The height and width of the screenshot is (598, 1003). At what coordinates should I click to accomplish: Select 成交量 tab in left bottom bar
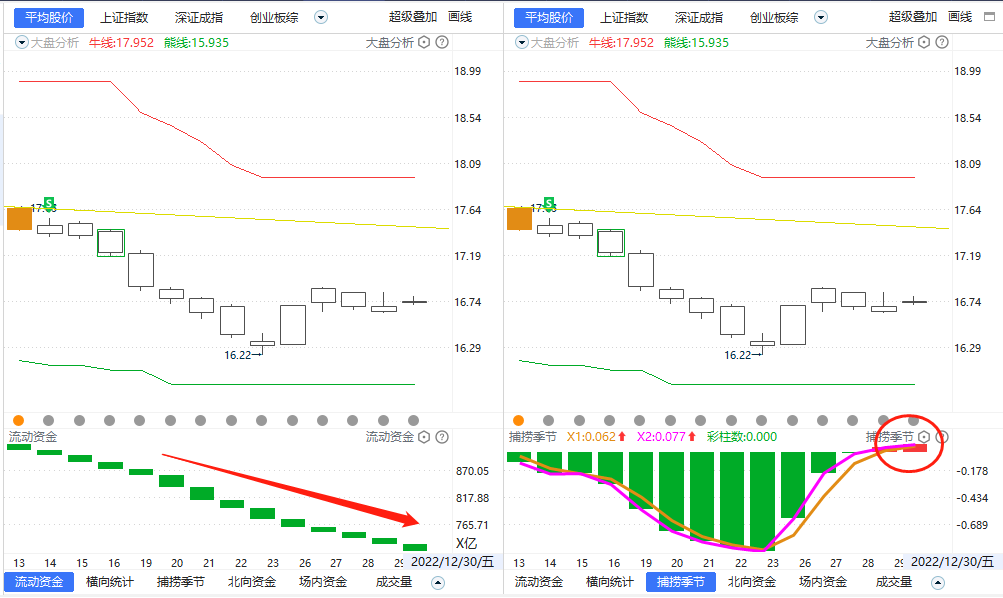point(394,582)
